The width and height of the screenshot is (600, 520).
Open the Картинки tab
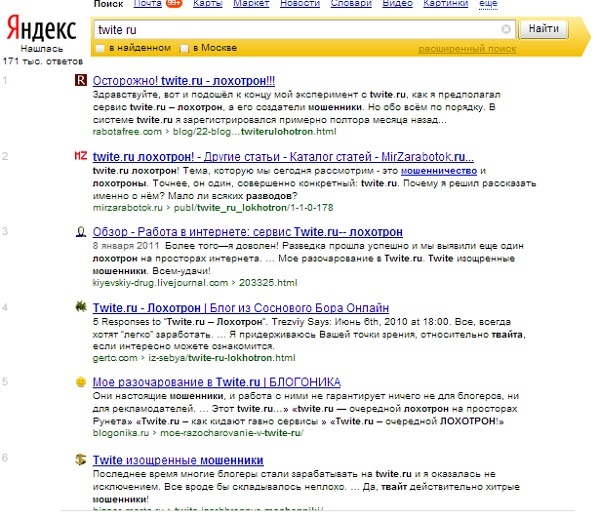click(446, 3)
